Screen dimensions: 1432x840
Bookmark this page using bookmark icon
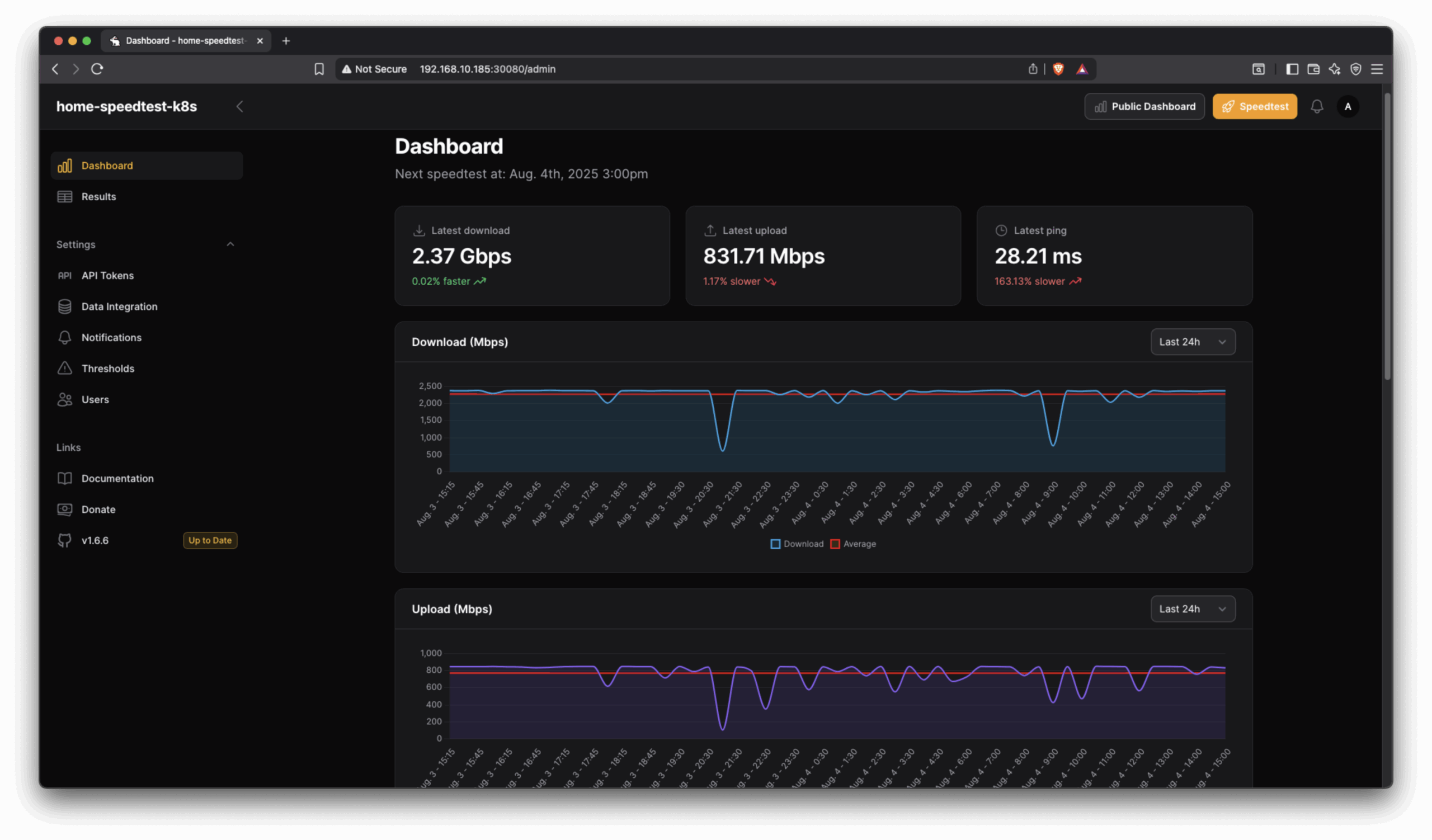[x=319, y=69]
